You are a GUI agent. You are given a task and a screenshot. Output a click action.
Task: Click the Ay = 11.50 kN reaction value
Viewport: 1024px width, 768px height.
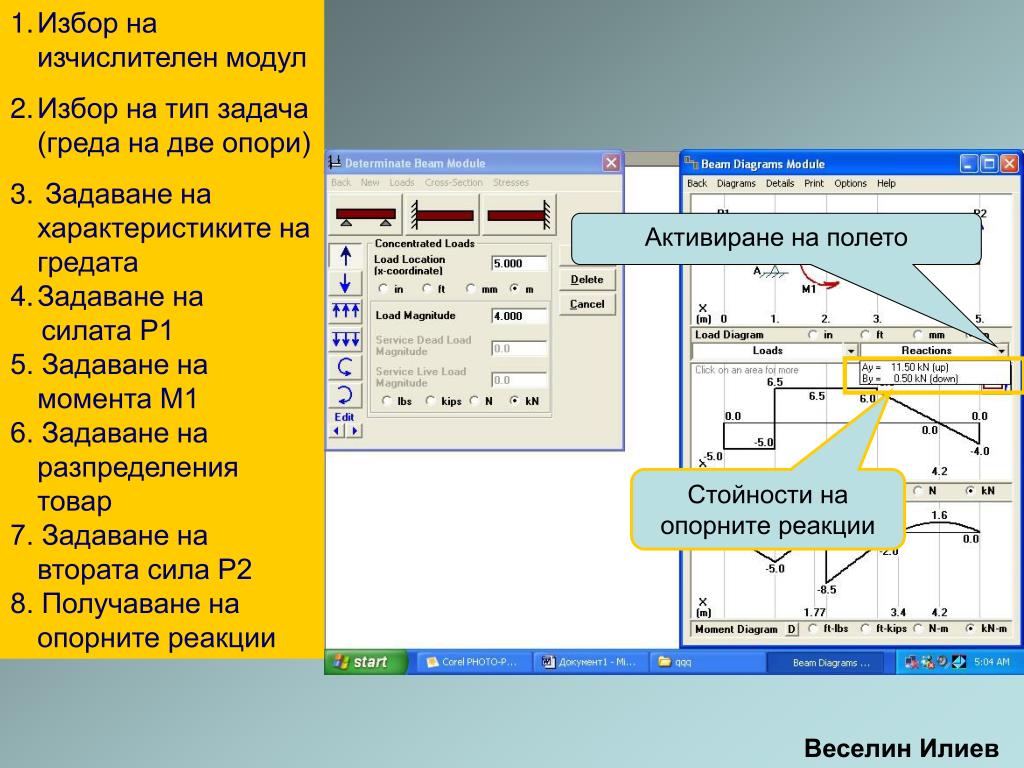click(x=905, y=367)
